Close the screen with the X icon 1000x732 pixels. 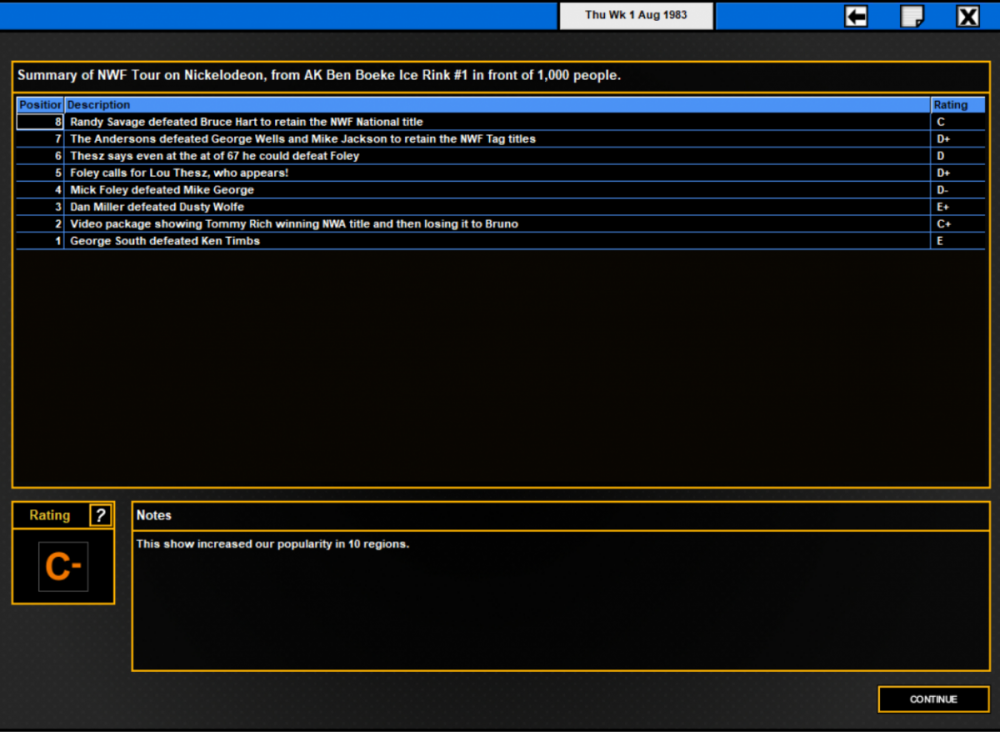(967, 15)
